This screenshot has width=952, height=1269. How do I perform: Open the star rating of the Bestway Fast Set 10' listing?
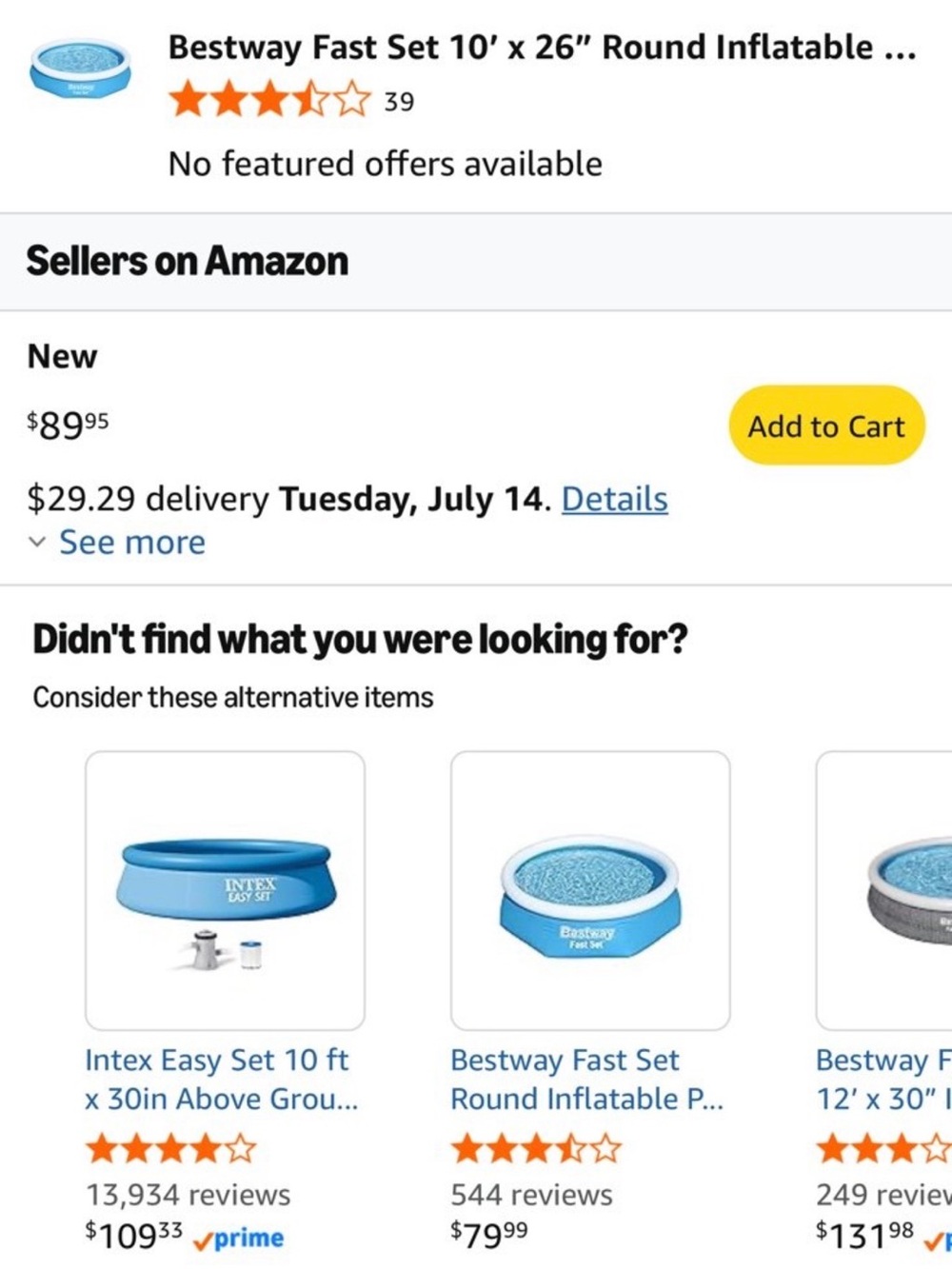[269, 100]
